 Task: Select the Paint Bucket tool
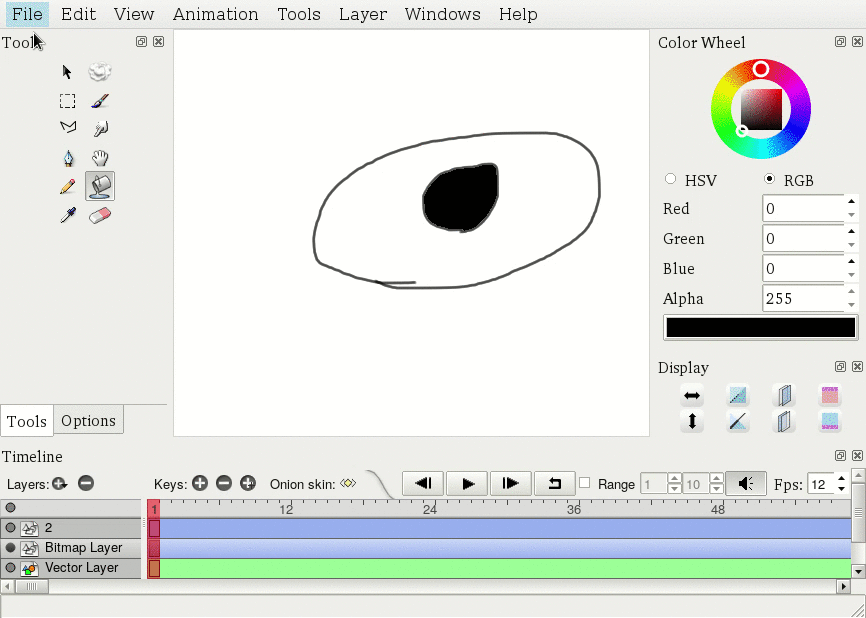pyautogui.click(x=100, y=186)
